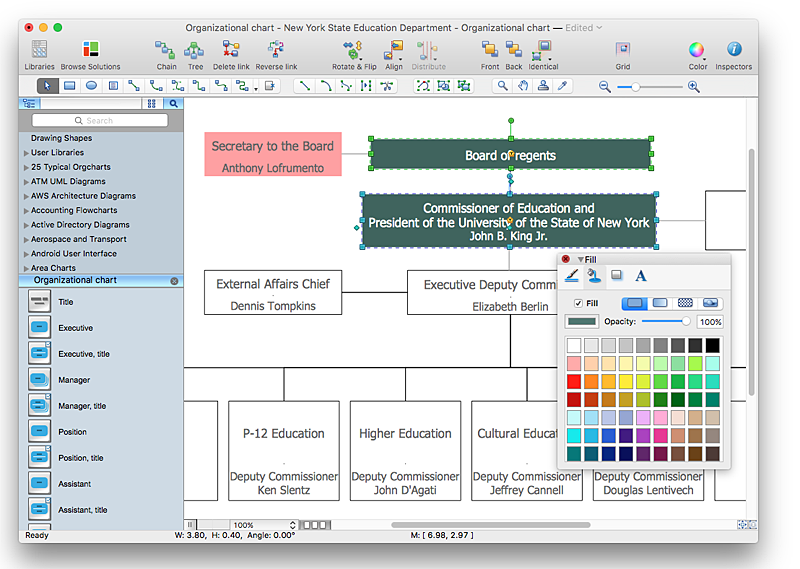Close the Fill panel

tap(566, 259)
